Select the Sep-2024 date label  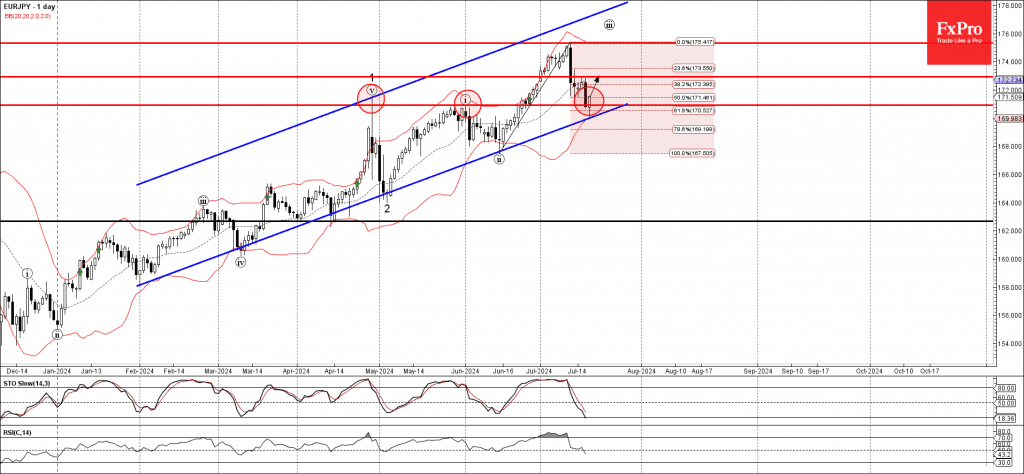click(x=758, y=370)
